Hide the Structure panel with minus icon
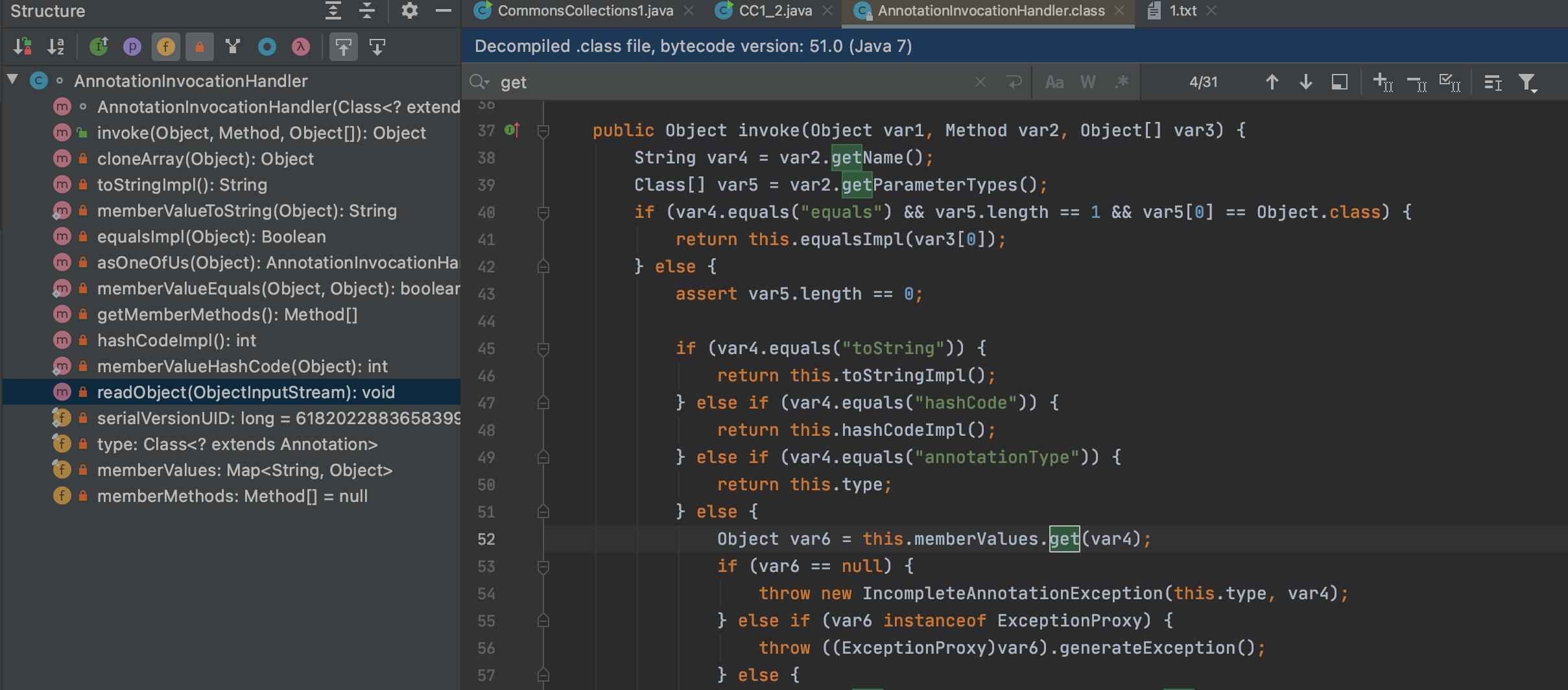The height and width of the screenshot is (690, 1568). [444, 10]
